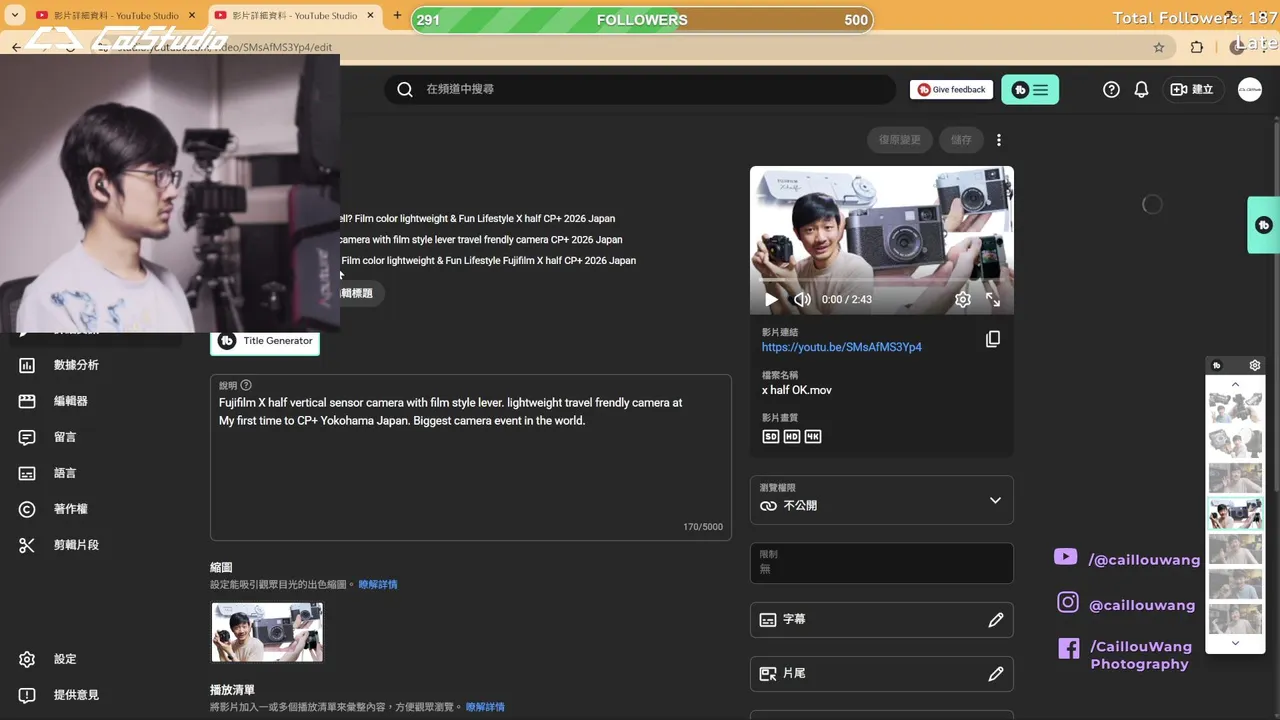Click the HD quality badge

coord(792,437)
